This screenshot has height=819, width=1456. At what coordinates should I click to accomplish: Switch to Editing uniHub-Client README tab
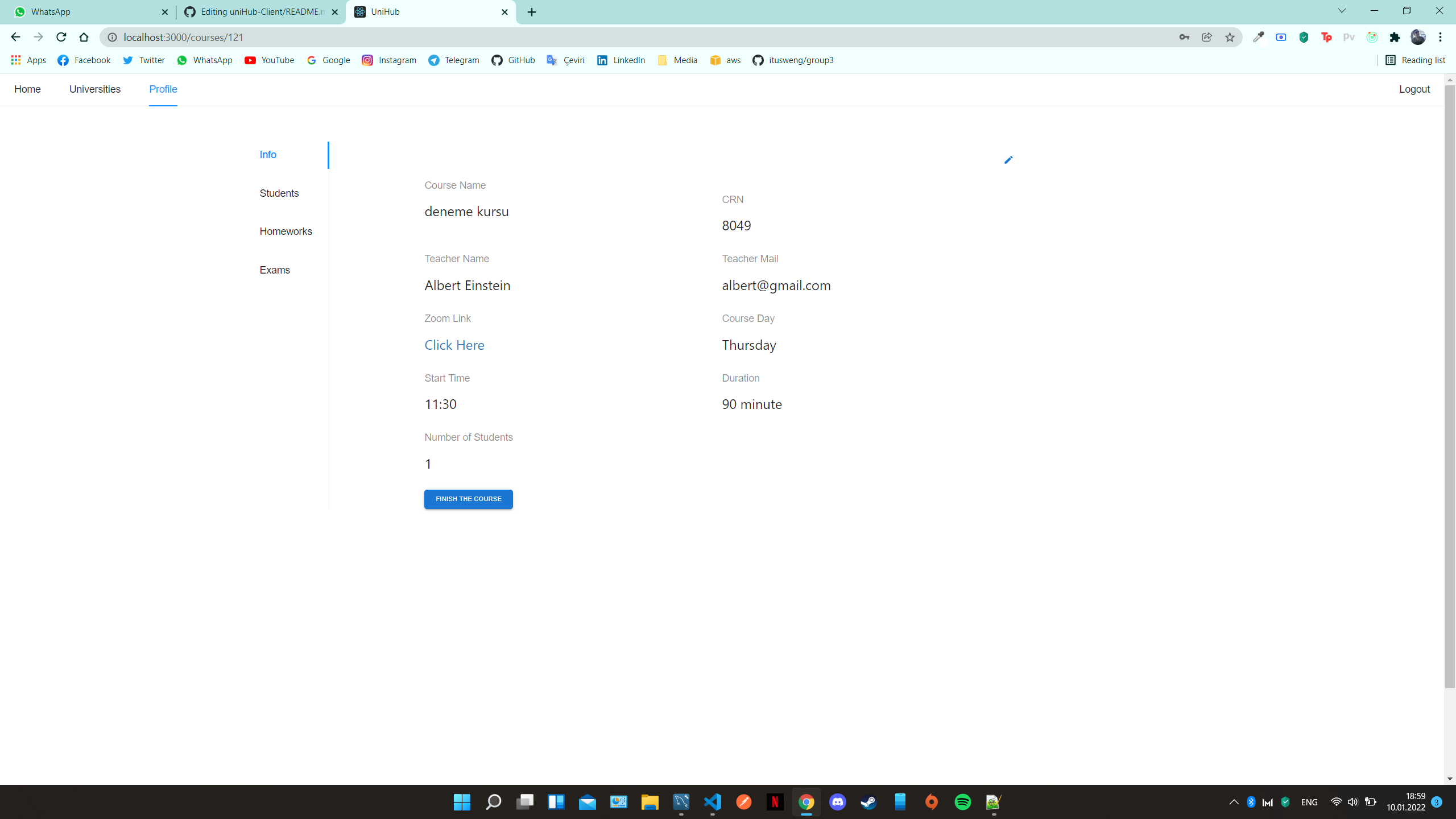click(260, 12)
